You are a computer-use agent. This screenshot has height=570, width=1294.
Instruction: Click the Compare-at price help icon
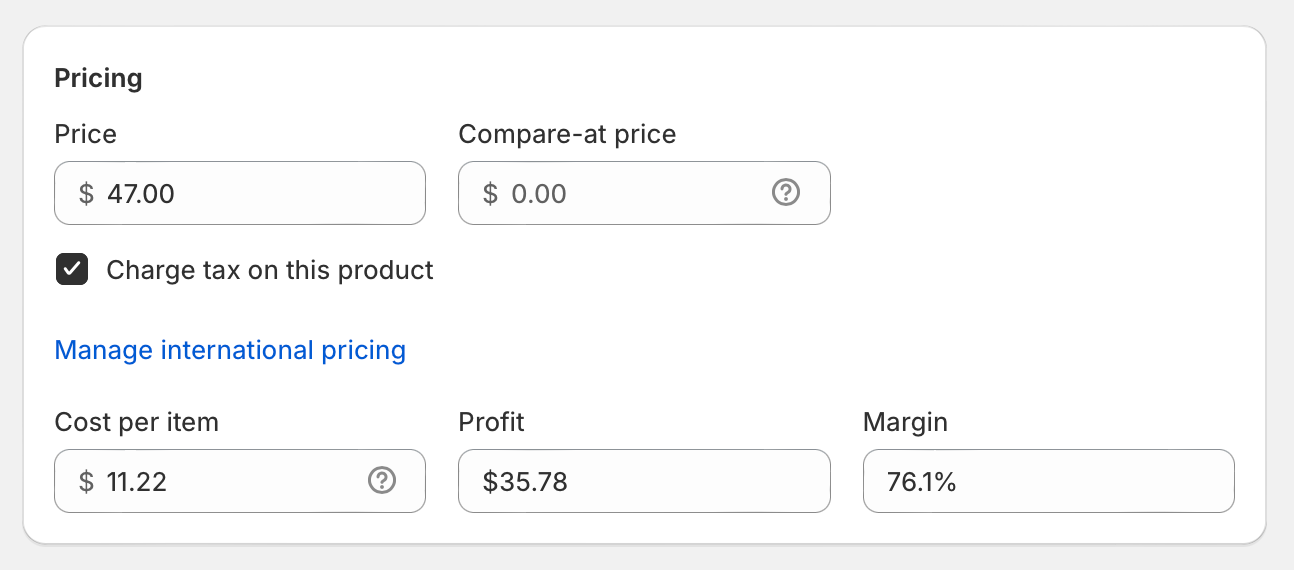[786, 193]
